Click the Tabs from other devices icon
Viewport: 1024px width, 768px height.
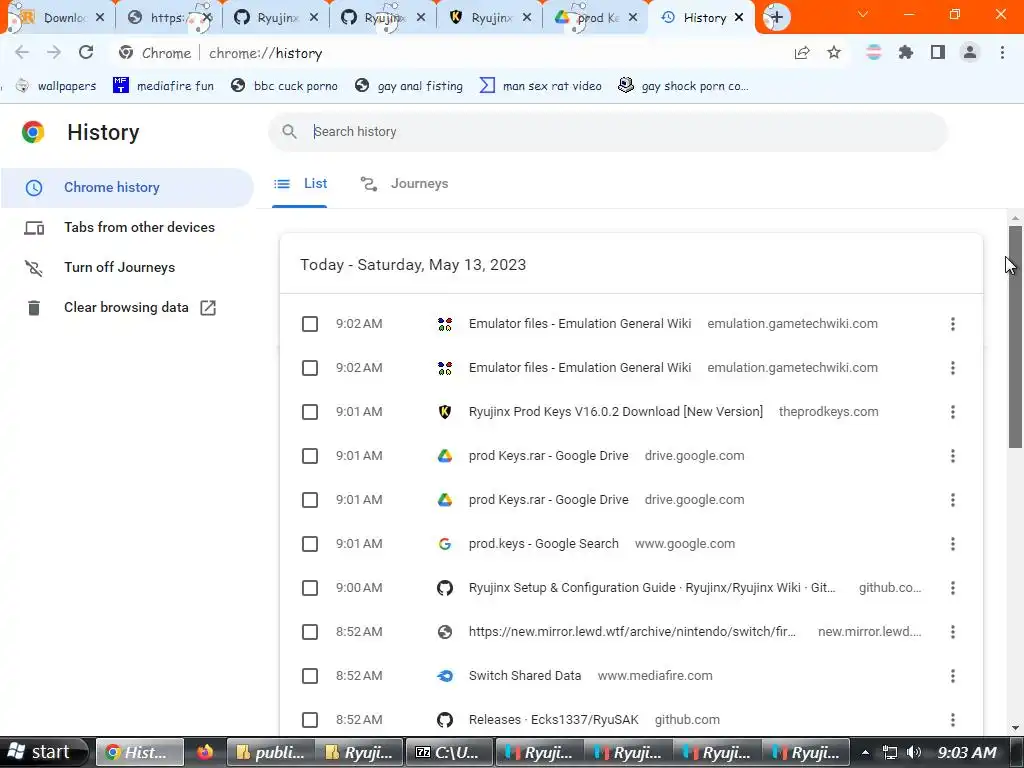(x=34, y=228)
